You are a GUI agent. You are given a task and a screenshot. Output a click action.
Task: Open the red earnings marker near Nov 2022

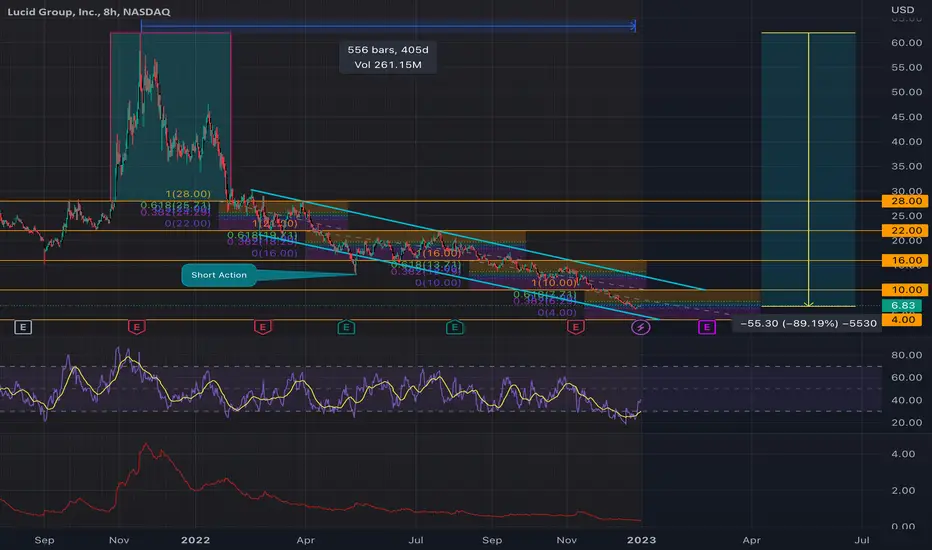pyautogui.click(x=575, y=327)
